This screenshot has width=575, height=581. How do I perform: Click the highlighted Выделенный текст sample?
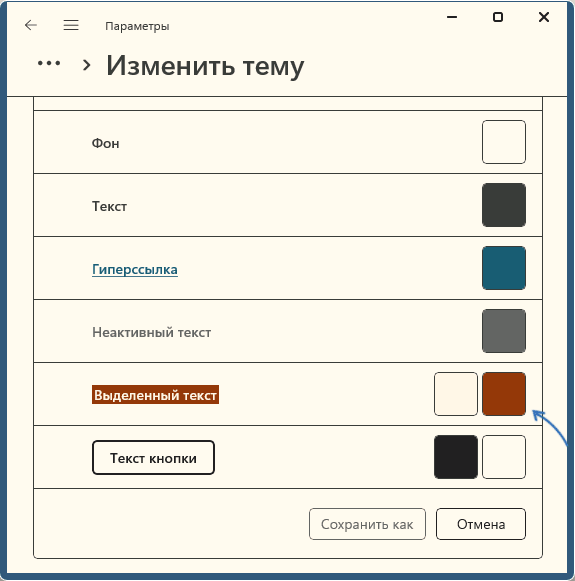pos(155,395)
